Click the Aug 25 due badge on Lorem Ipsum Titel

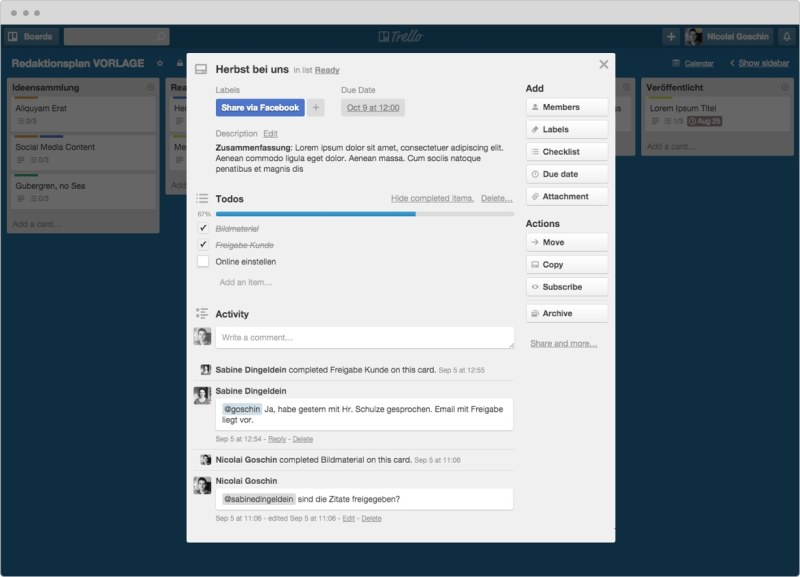click(704, 121)
